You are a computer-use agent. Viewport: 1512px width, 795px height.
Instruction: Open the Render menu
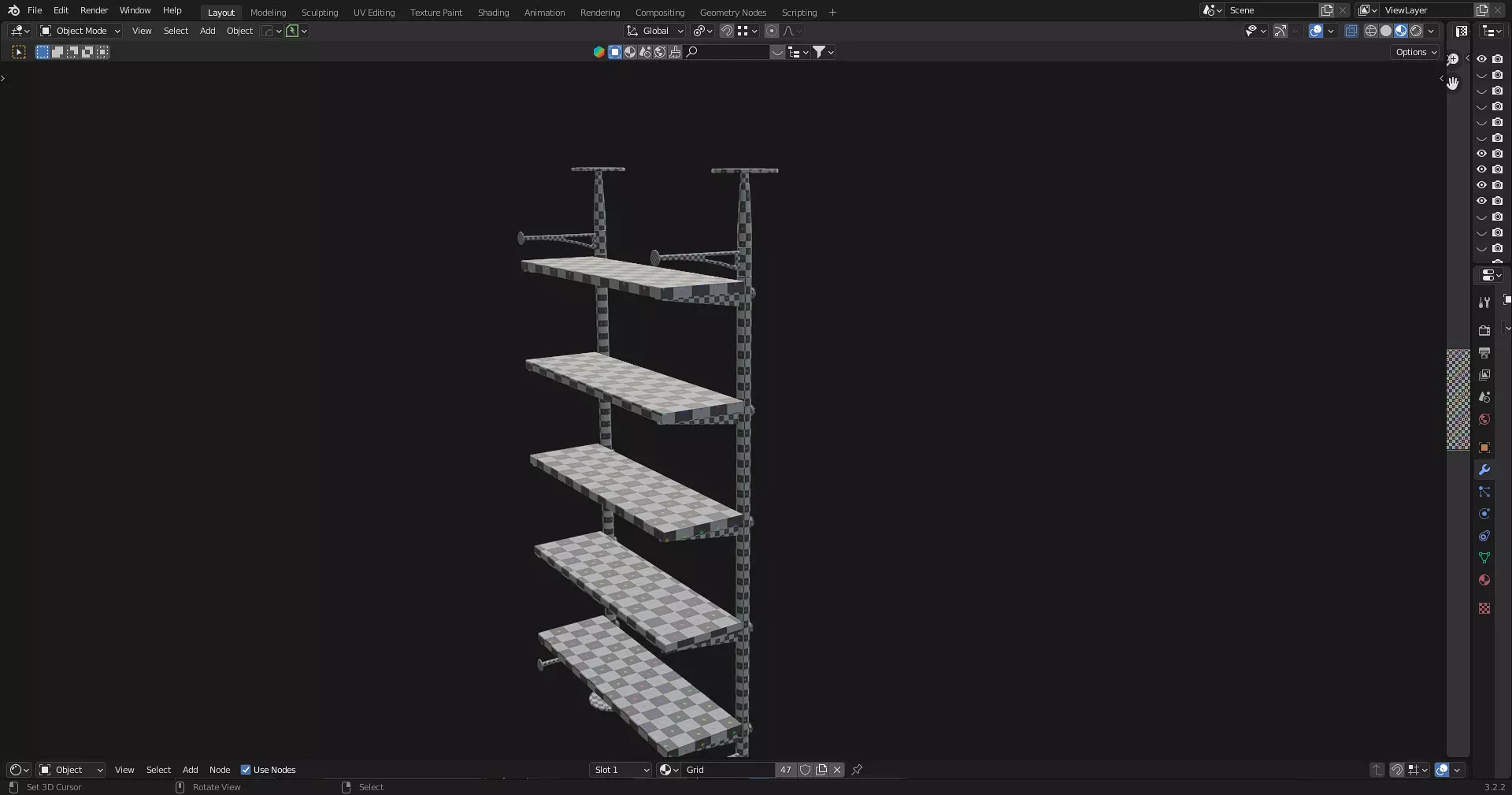point(94,10)
